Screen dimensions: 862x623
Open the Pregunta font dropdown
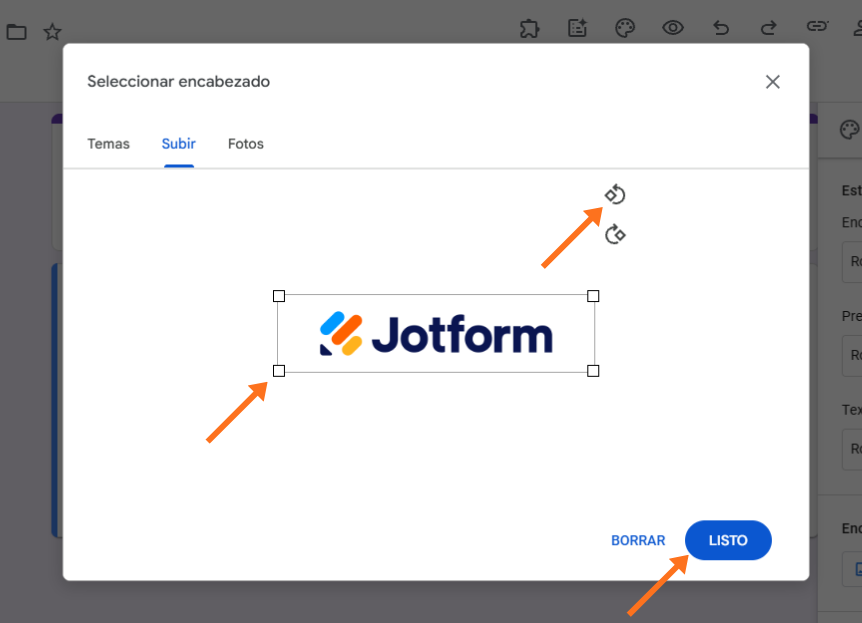pos(854,355)
